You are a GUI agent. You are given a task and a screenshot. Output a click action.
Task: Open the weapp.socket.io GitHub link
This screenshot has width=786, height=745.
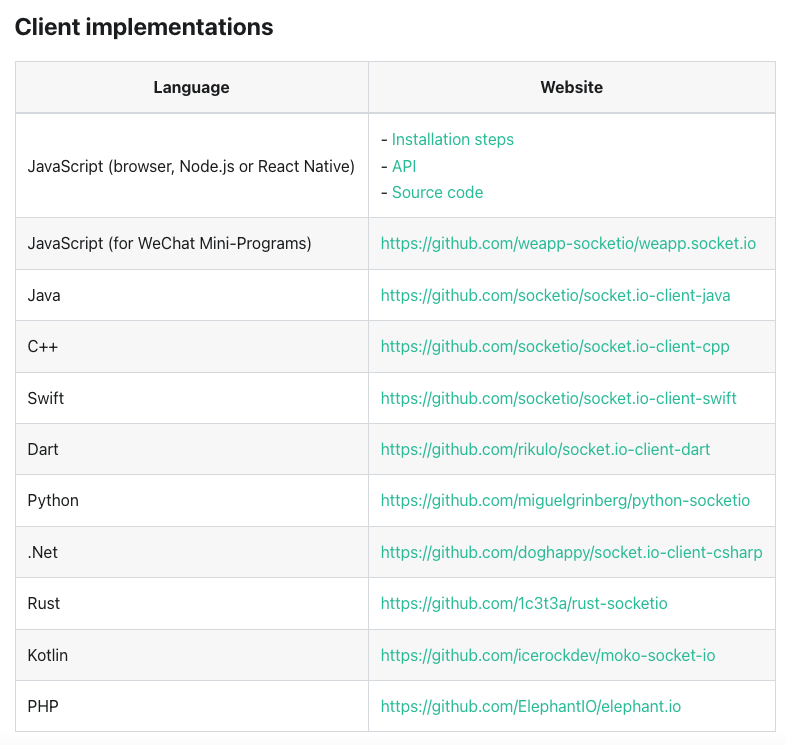click(568, 243)
